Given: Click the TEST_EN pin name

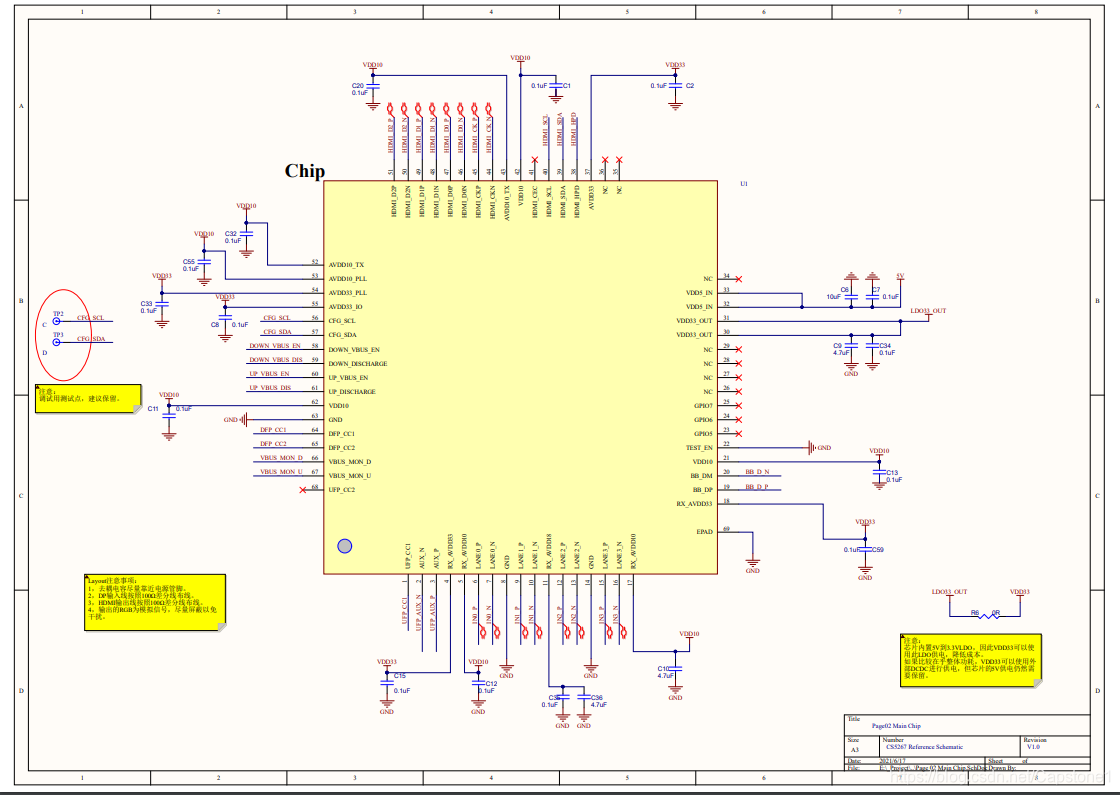Looking at the screenshot, I should 699,448.
